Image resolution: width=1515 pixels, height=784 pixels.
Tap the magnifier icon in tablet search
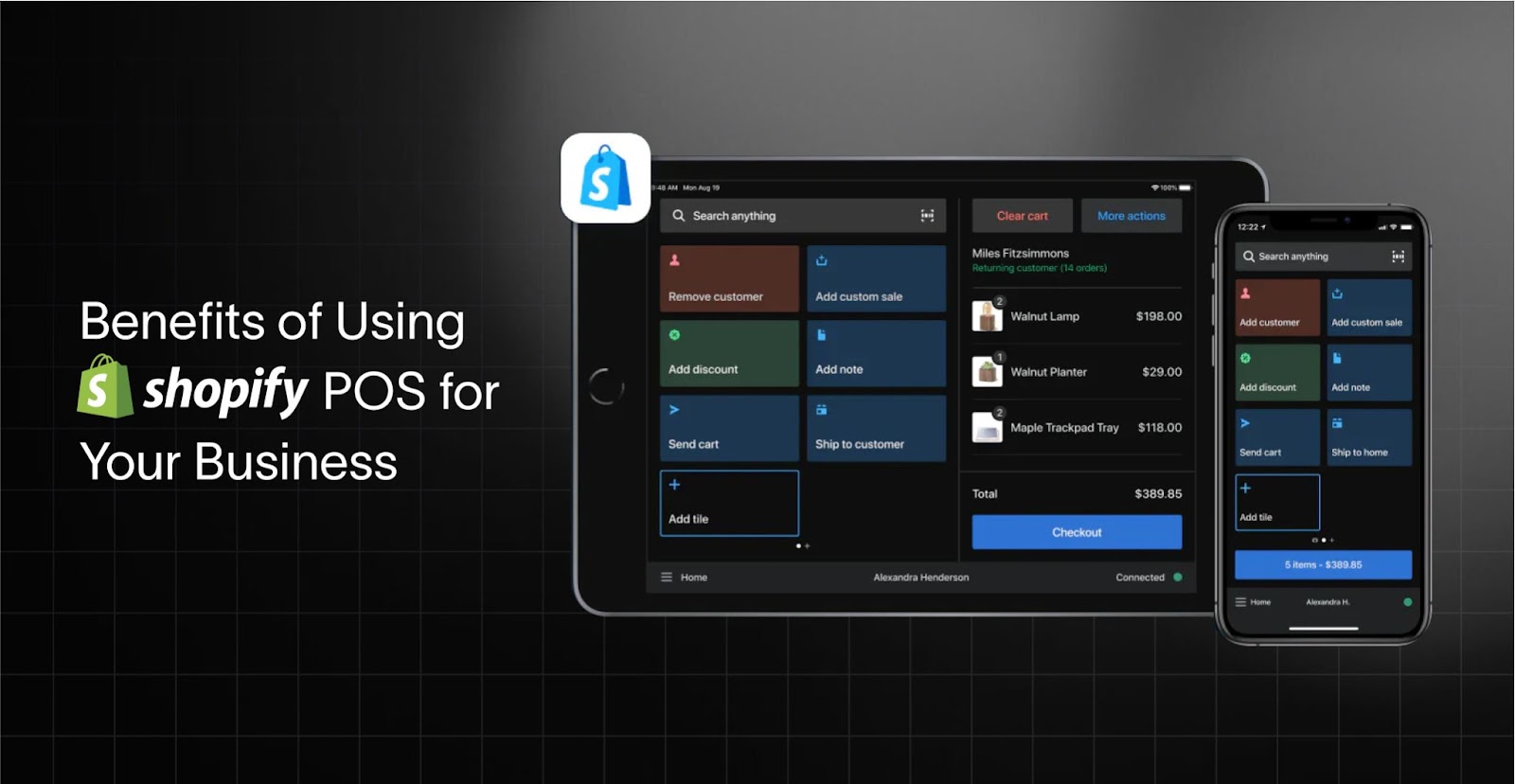(679, 216)
